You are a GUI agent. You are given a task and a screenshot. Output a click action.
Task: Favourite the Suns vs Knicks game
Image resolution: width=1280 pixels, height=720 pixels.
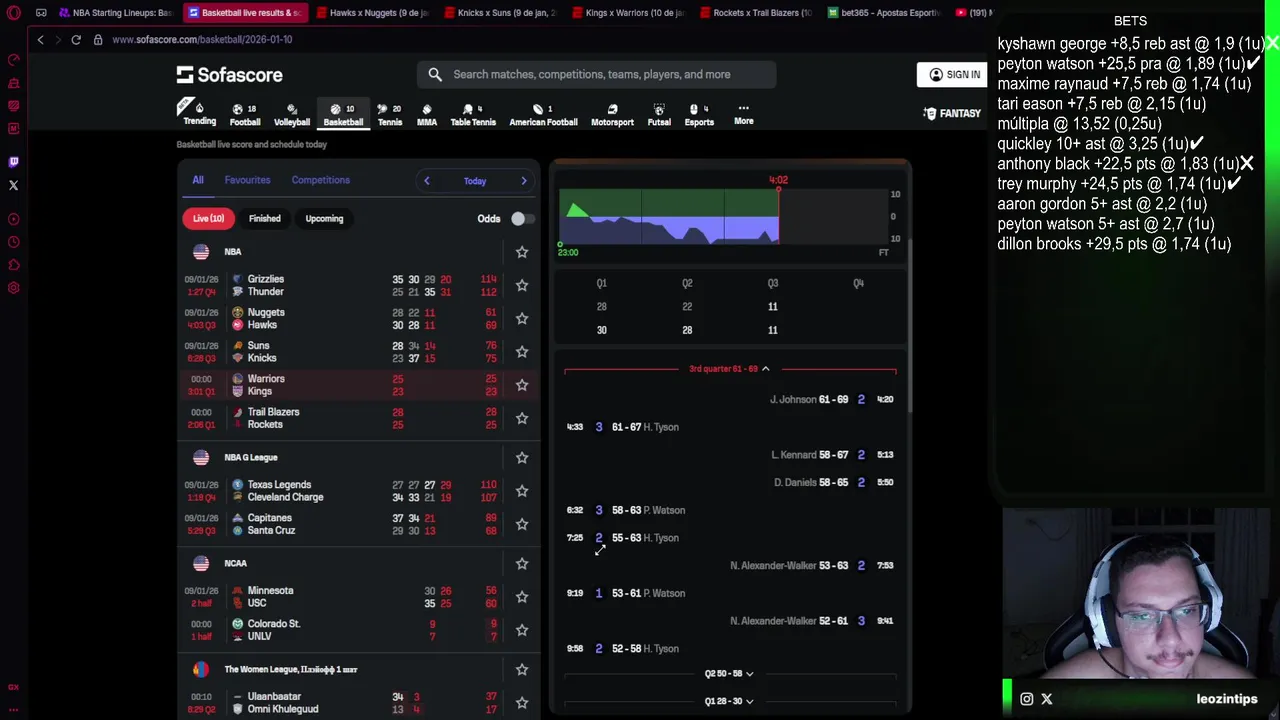(x=522, y=352)
